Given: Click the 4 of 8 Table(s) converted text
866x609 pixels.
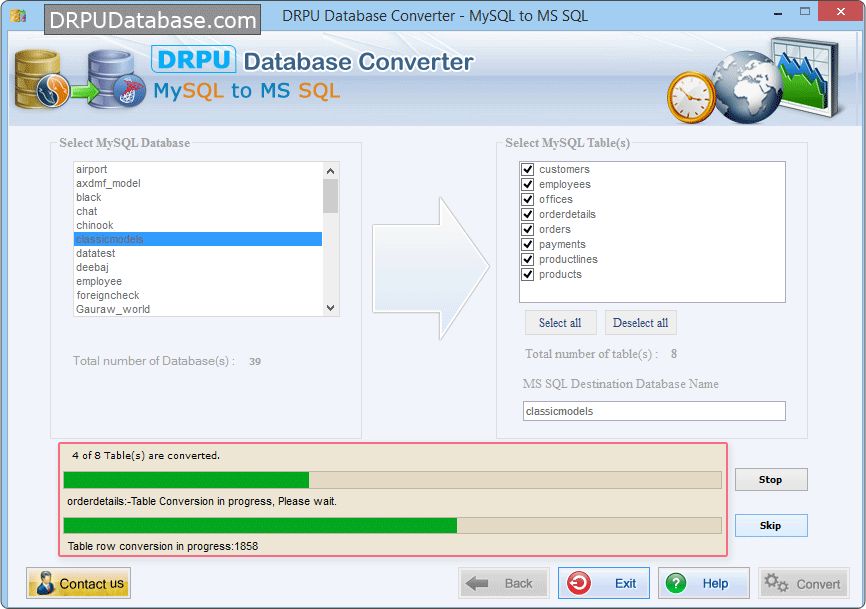Looking at the screenshot, I should click(x=146, y=456).
